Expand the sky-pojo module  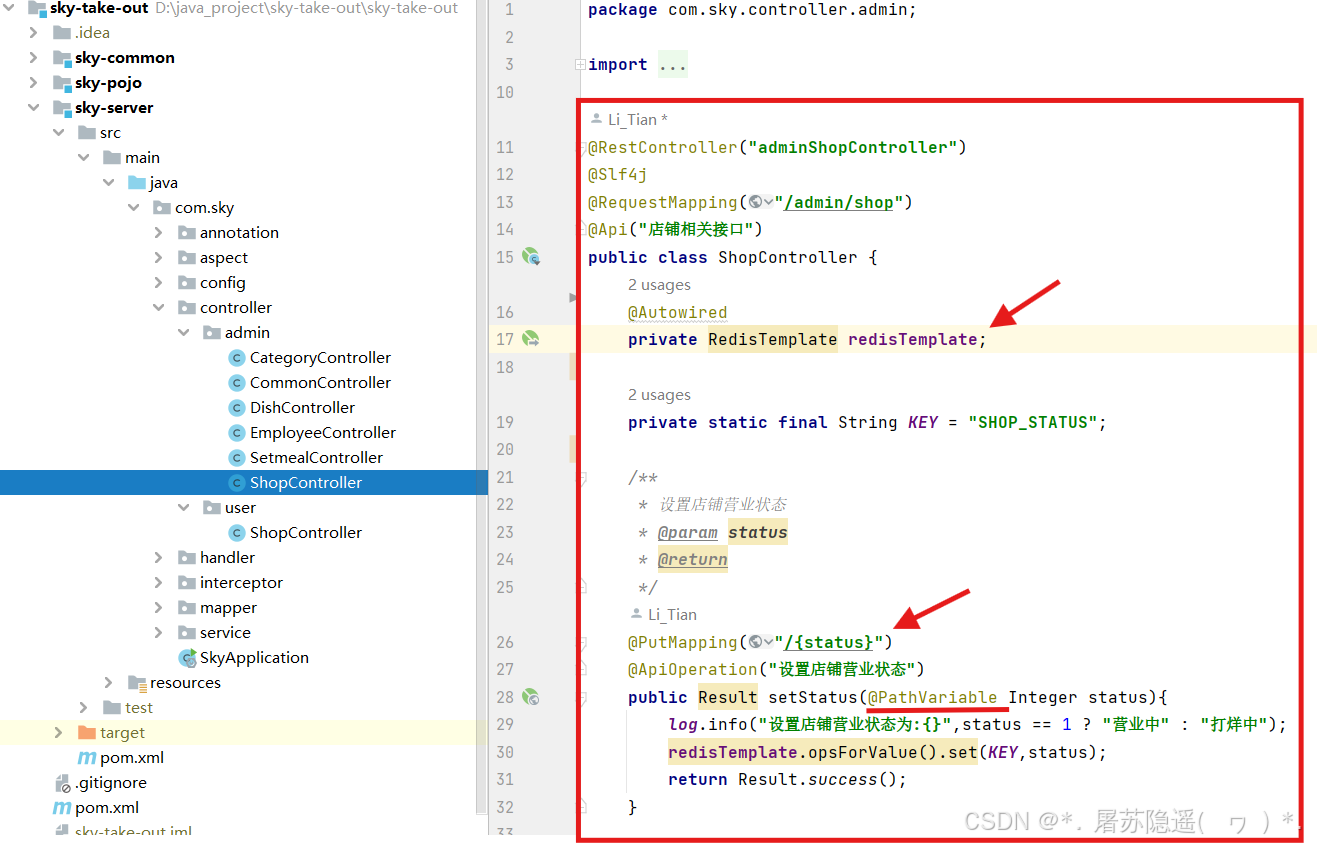tap(34, 83)
